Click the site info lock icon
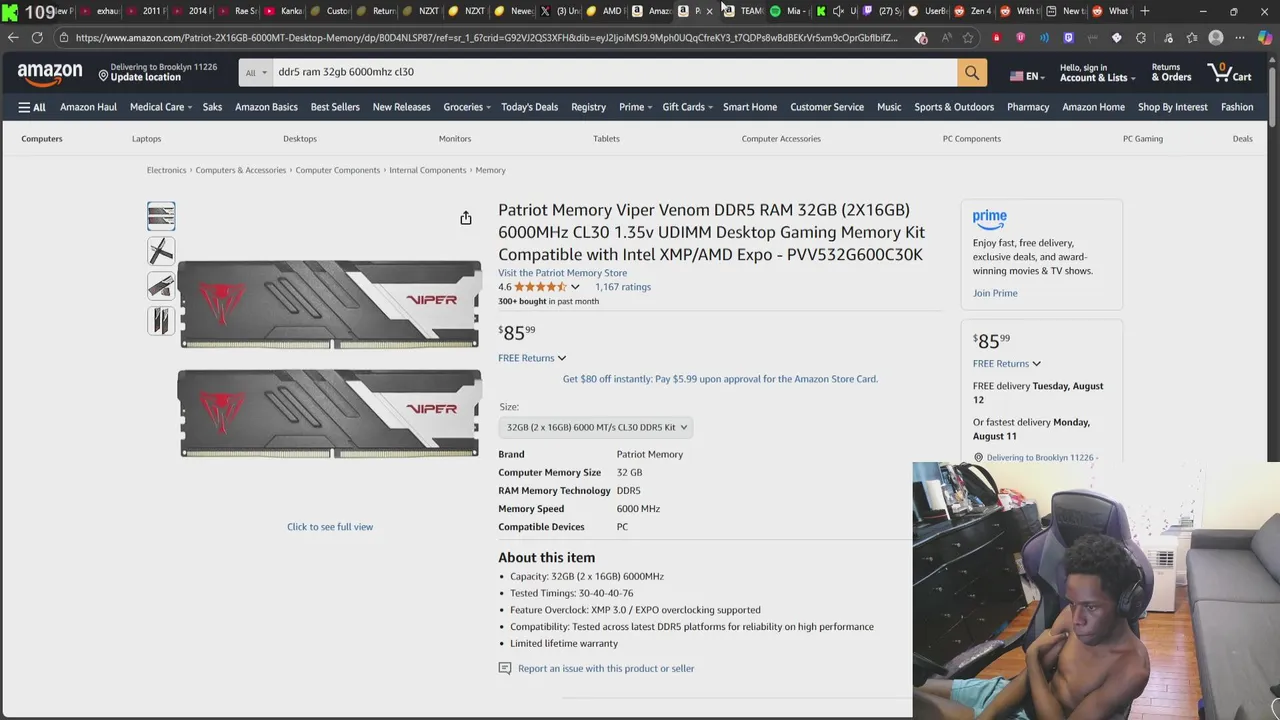This screenshot has height=720, width=1280. pos(64,38)
